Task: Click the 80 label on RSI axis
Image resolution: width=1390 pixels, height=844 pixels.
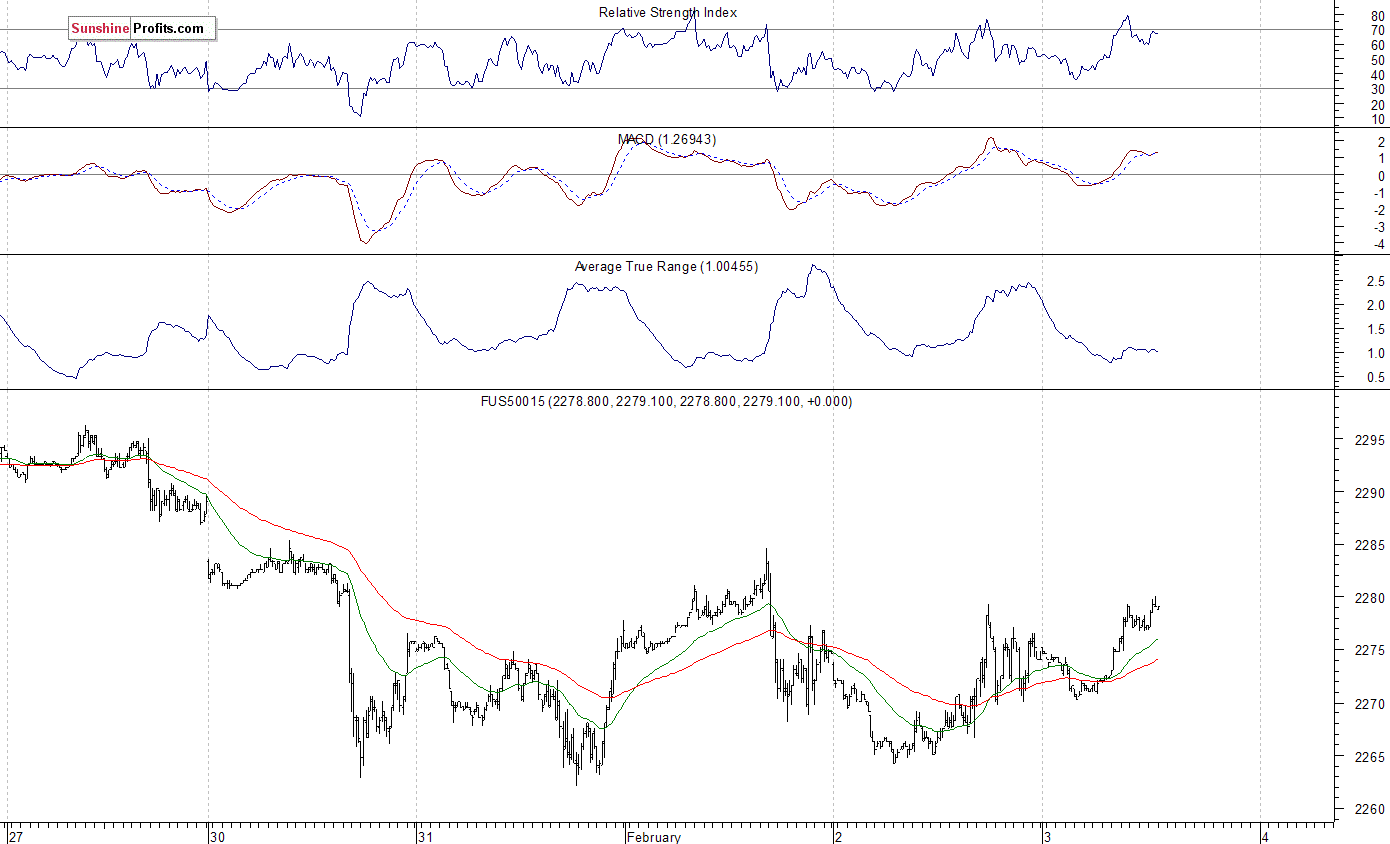Action: pyautogui.click(x=1378, y=15)
